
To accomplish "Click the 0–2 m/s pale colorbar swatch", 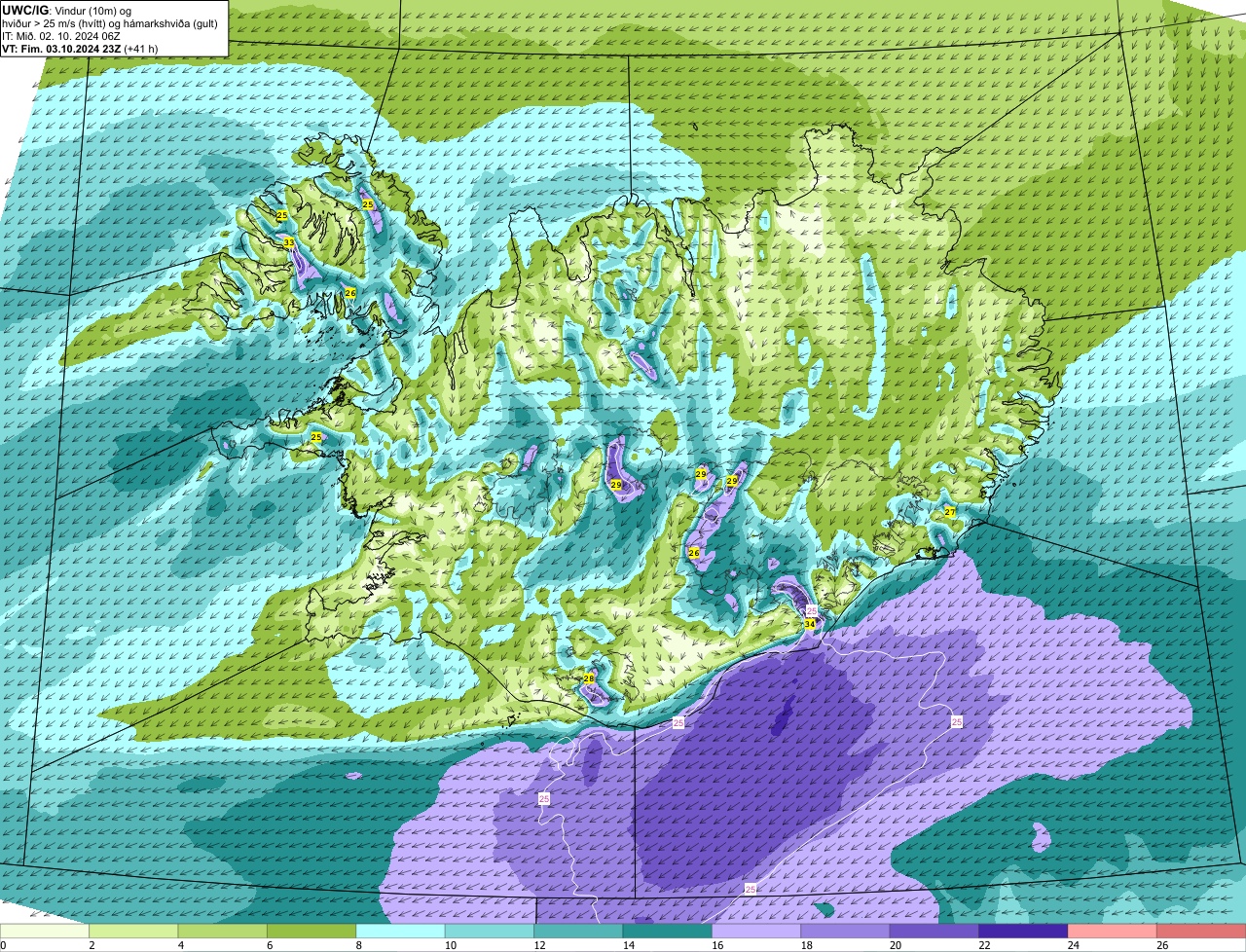I will click(45, 932).
